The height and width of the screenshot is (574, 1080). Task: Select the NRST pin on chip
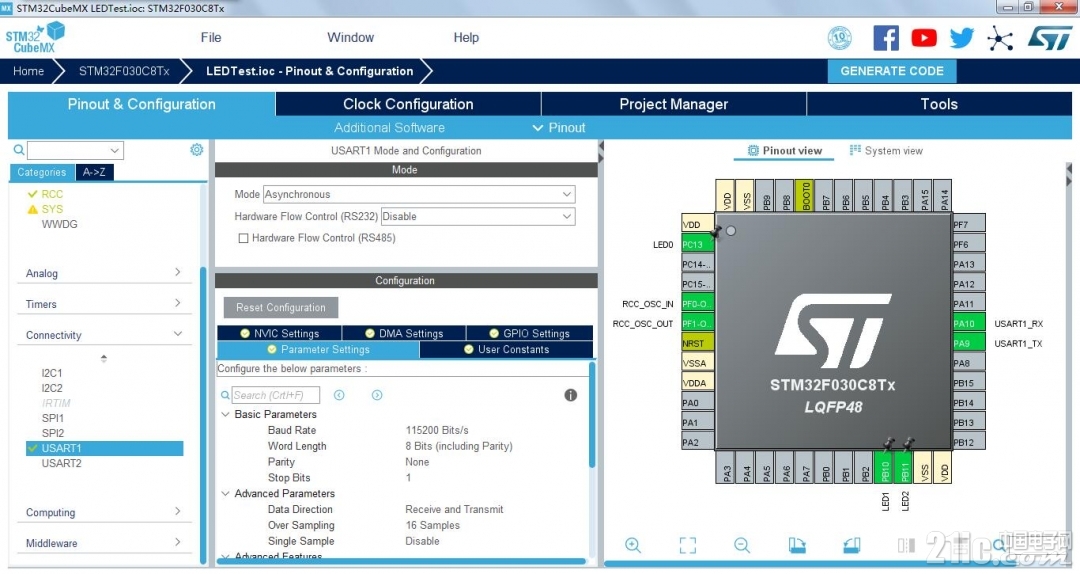[x=697, y=343]
